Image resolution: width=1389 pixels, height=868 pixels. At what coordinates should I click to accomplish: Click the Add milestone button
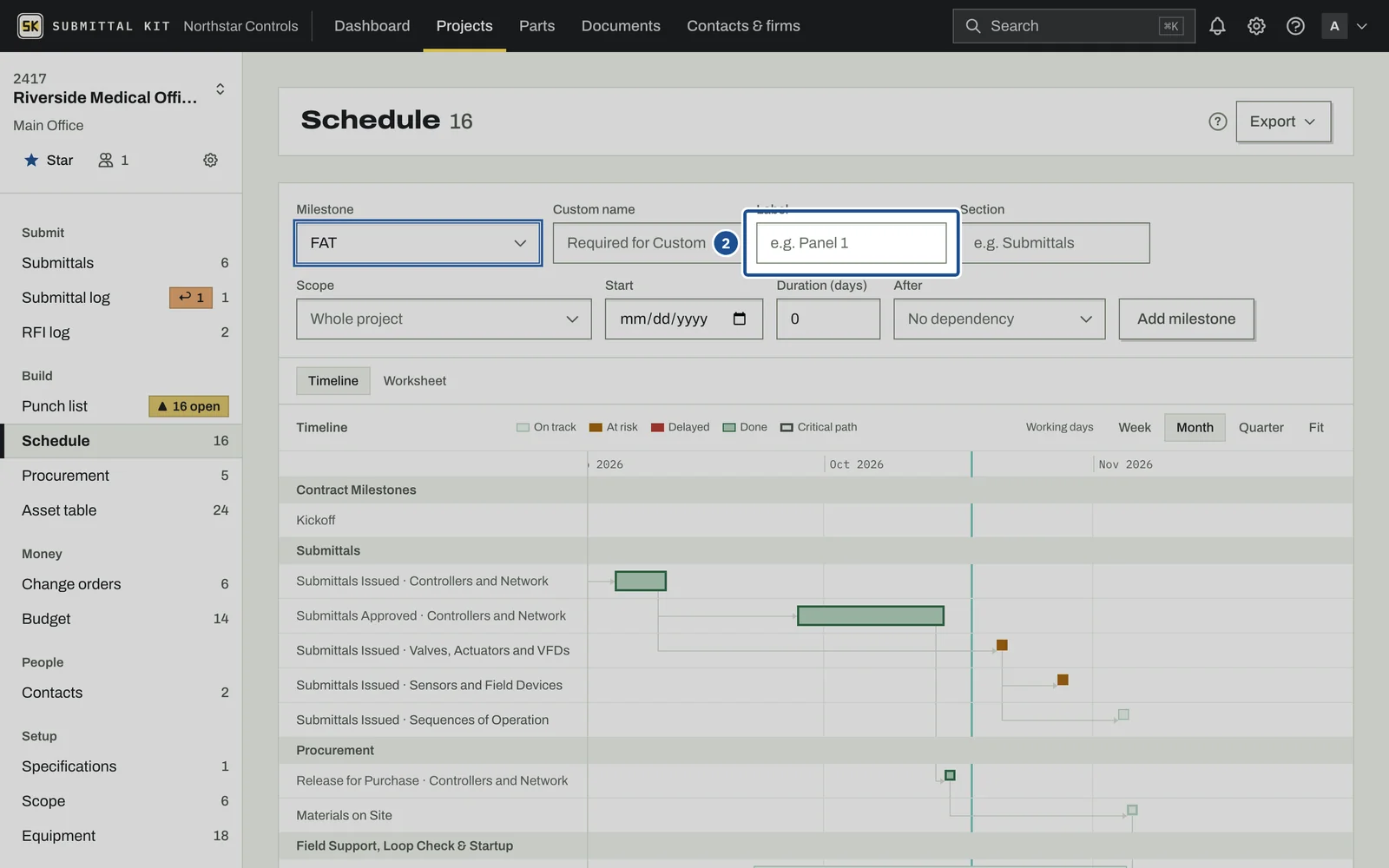[1186, 319]
